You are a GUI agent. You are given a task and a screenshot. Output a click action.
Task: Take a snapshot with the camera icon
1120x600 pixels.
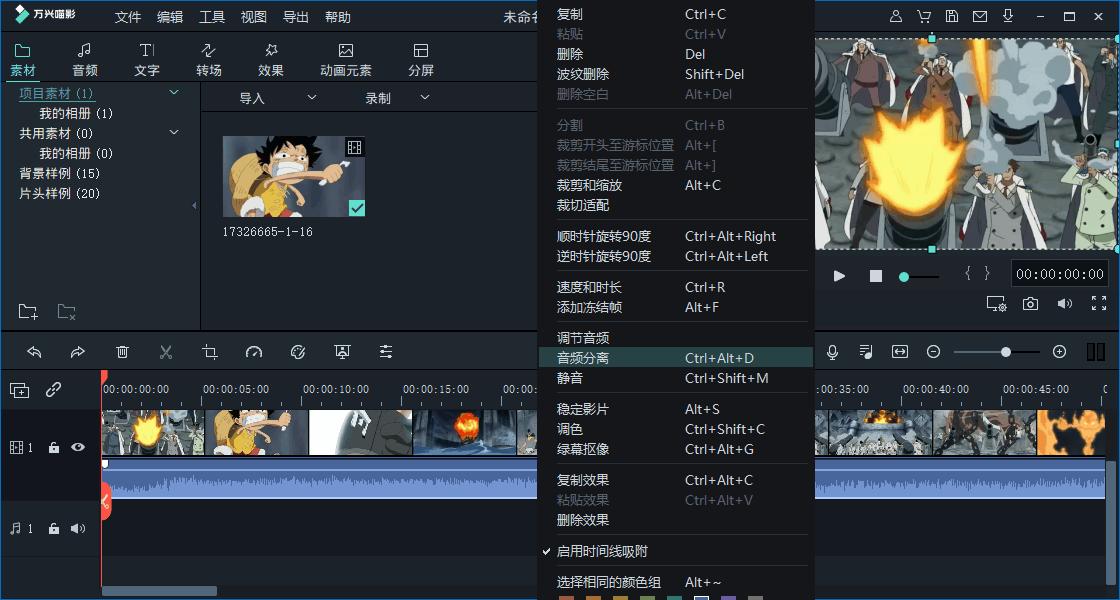pyautogui.click(x=1031, y=304)
